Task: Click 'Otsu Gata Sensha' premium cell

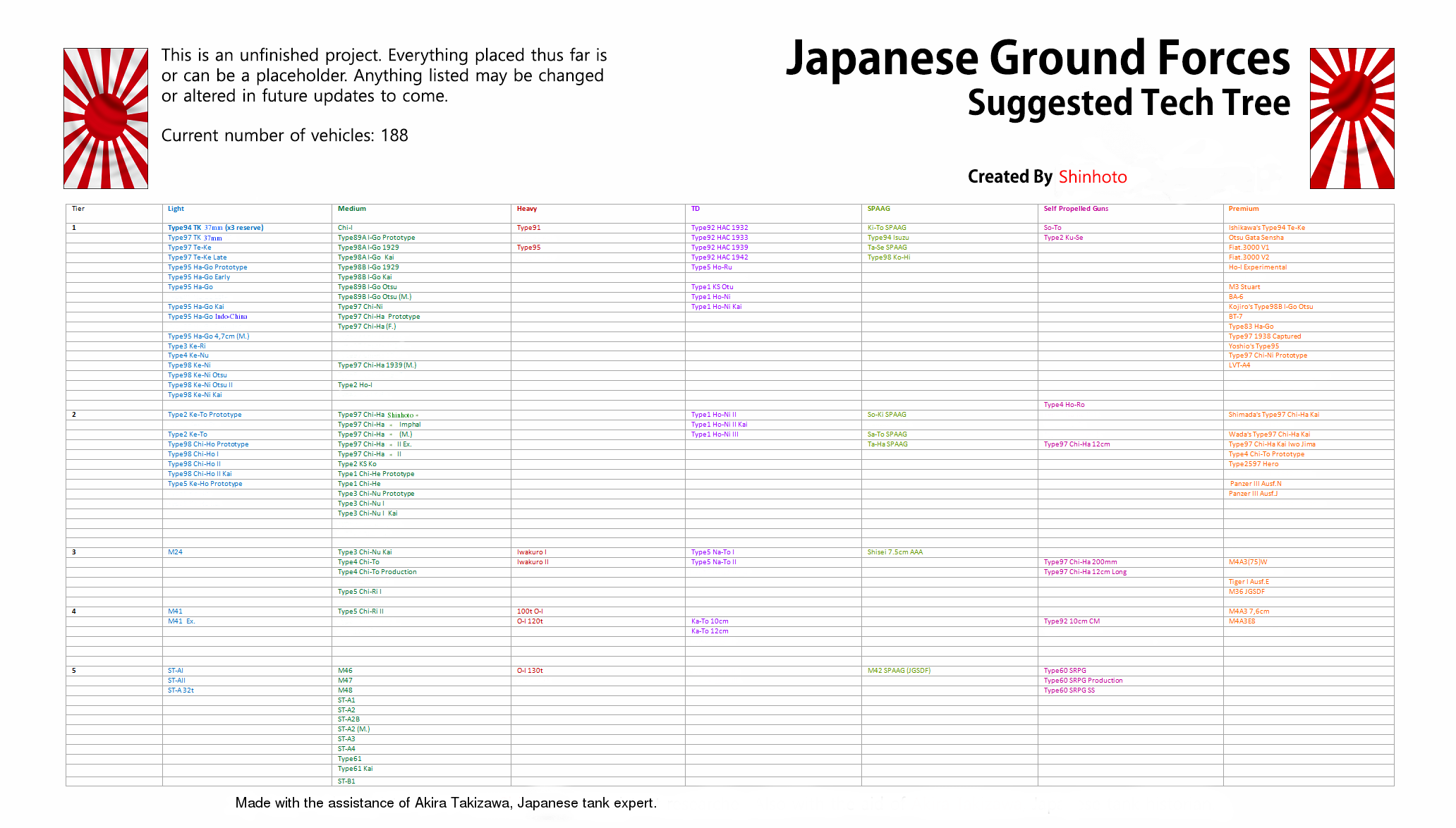Action: click(x=1256, y=238)
